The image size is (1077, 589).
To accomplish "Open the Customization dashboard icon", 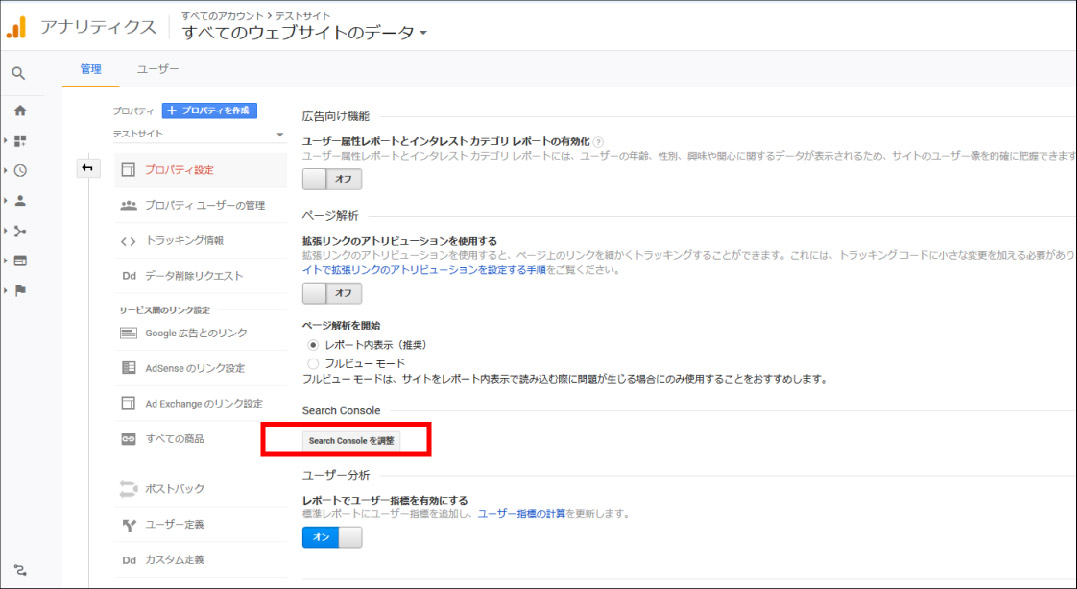I will click(x=20, y=141).
